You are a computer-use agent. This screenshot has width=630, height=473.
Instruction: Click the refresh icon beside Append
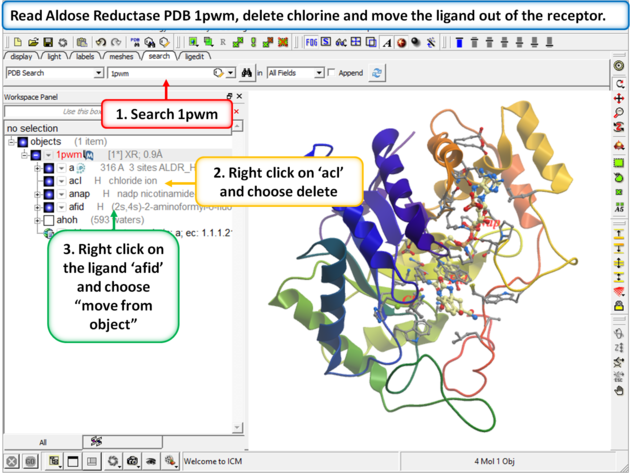(377, 73)
